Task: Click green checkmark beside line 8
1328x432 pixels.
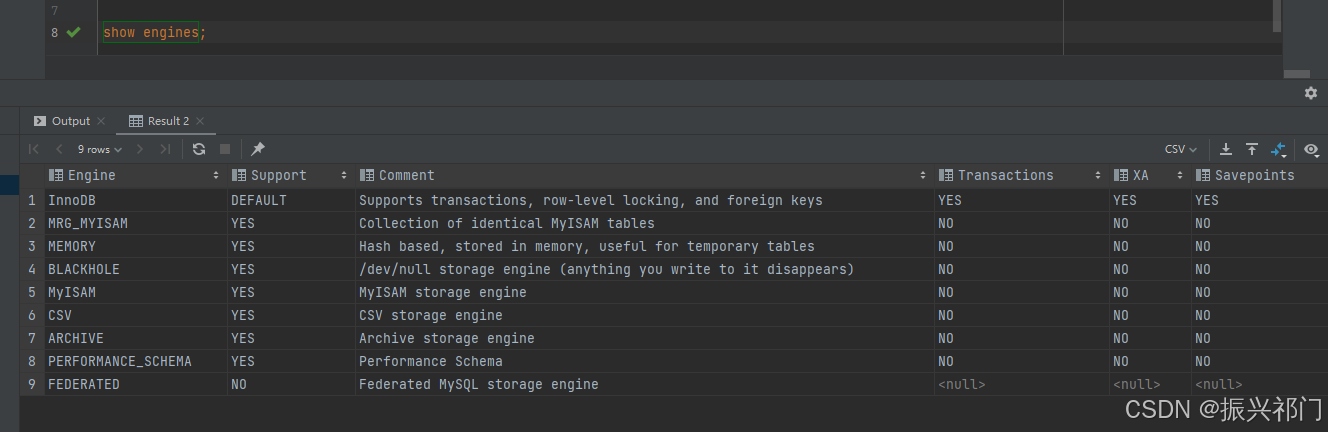Action: click(73, 32)
